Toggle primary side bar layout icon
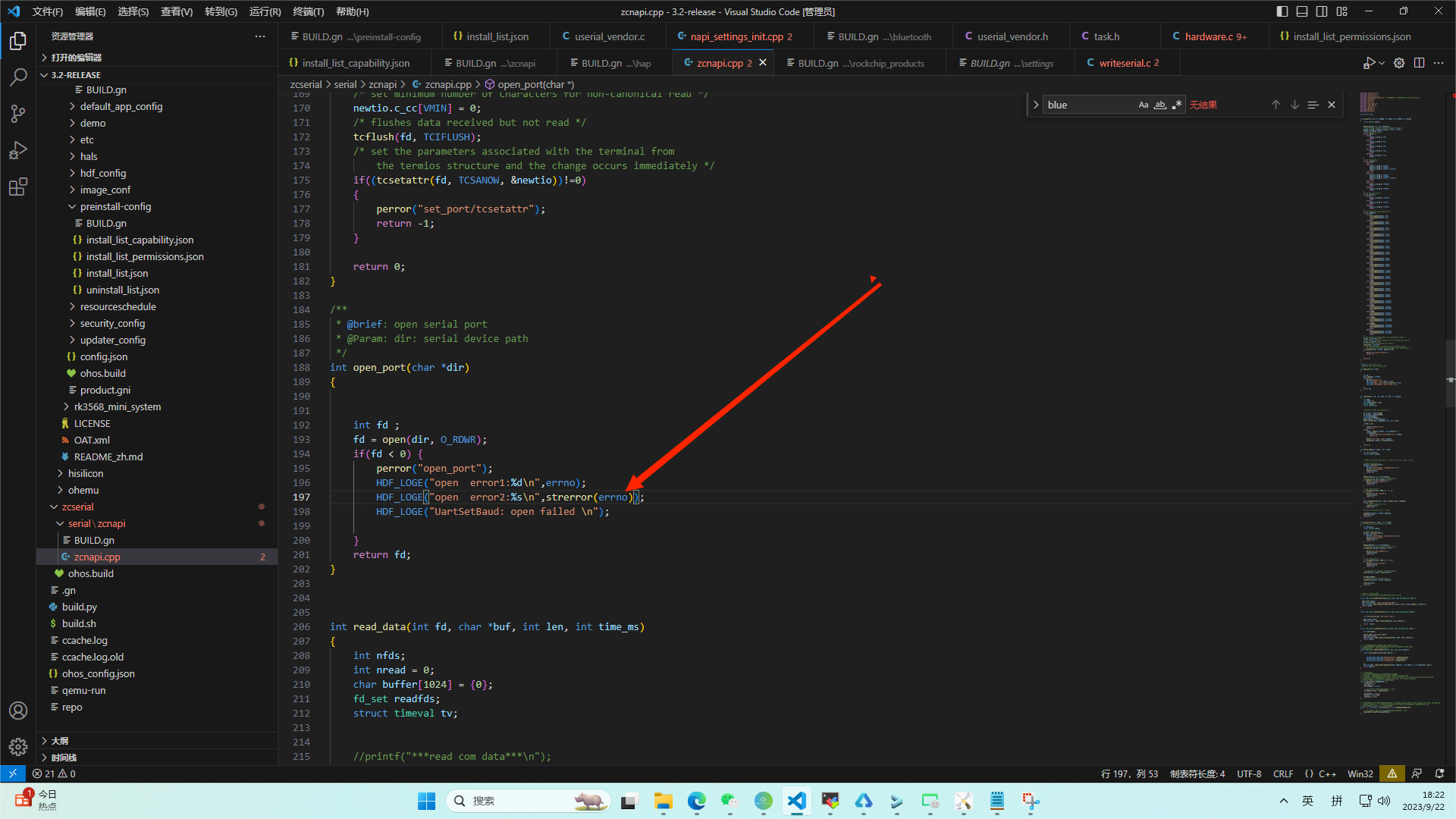 pos(1282,11)
